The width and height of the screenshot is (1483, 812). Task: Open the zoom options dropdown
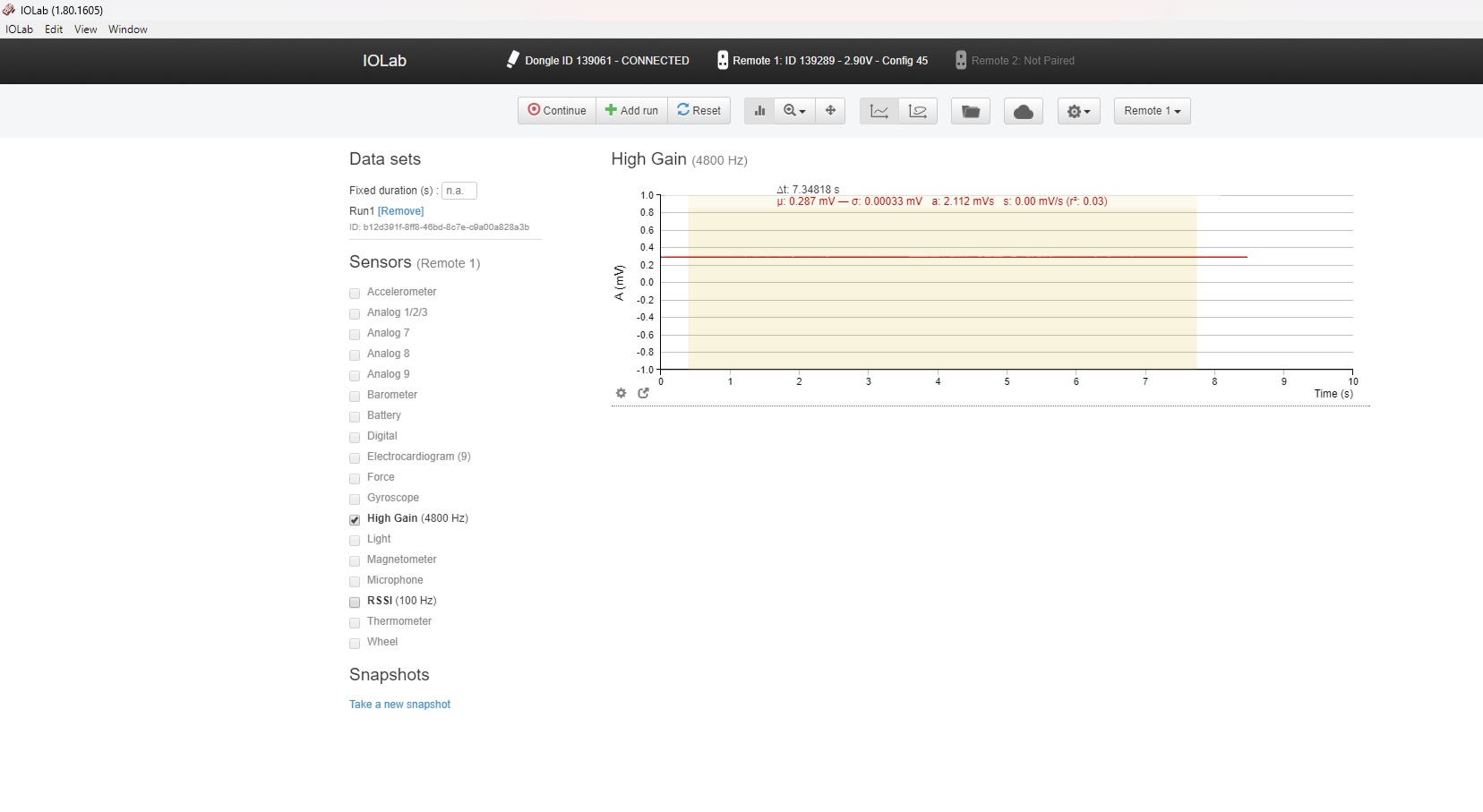coord(793,110)
